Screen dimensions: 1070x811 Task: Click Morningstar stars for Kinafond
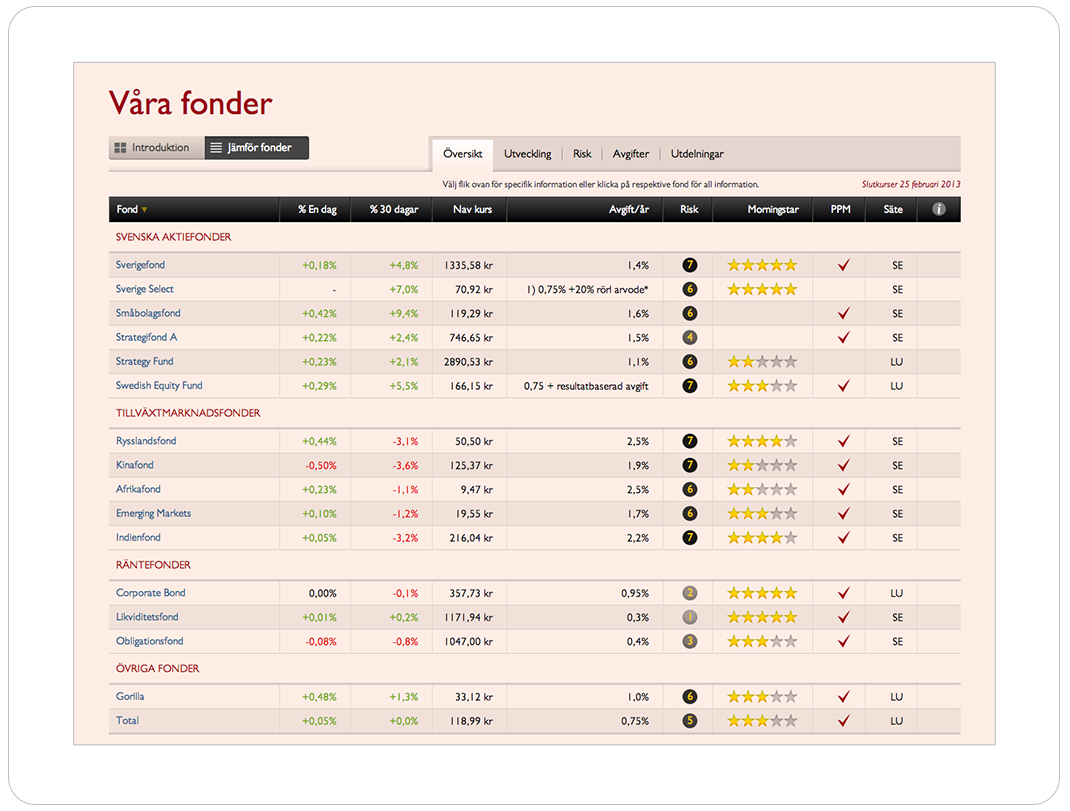[x=762, y=465]
